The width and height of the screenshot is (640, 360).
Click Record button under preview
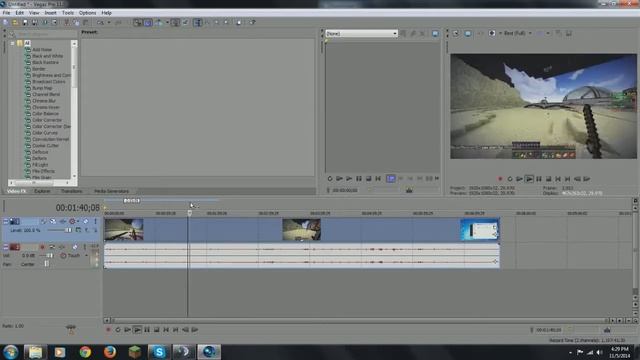500,179
